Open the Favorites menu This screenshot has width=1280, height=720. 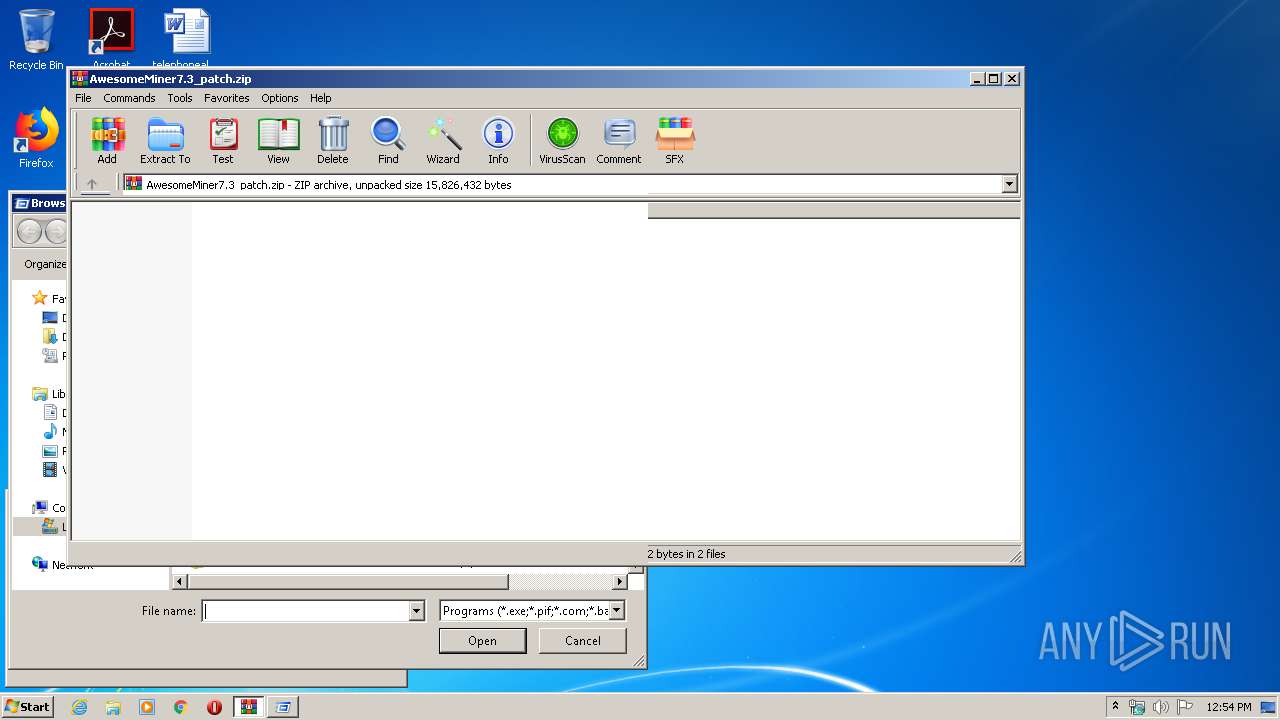pos(227,98)
